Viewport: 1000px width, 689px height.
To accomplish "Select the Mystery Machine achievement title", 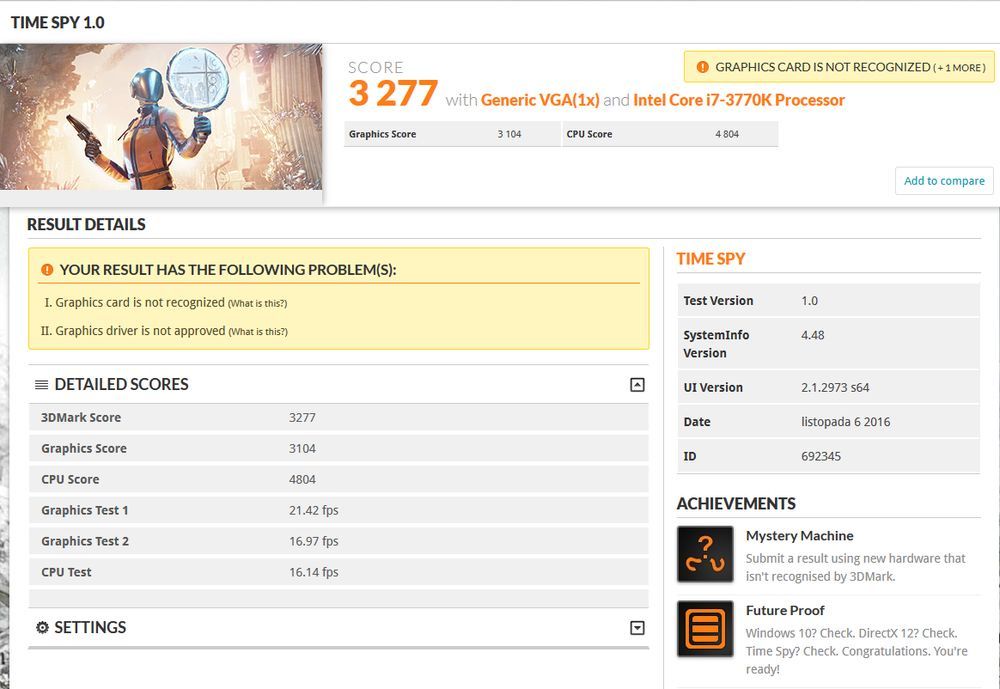I will [x=800, y=536].
